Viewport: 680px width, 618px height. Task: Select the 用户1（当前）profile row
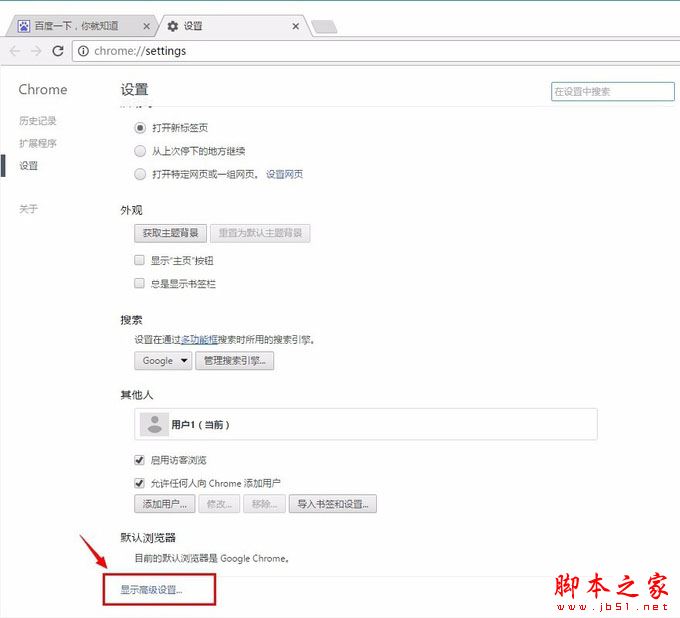click(x=366, y=424)
